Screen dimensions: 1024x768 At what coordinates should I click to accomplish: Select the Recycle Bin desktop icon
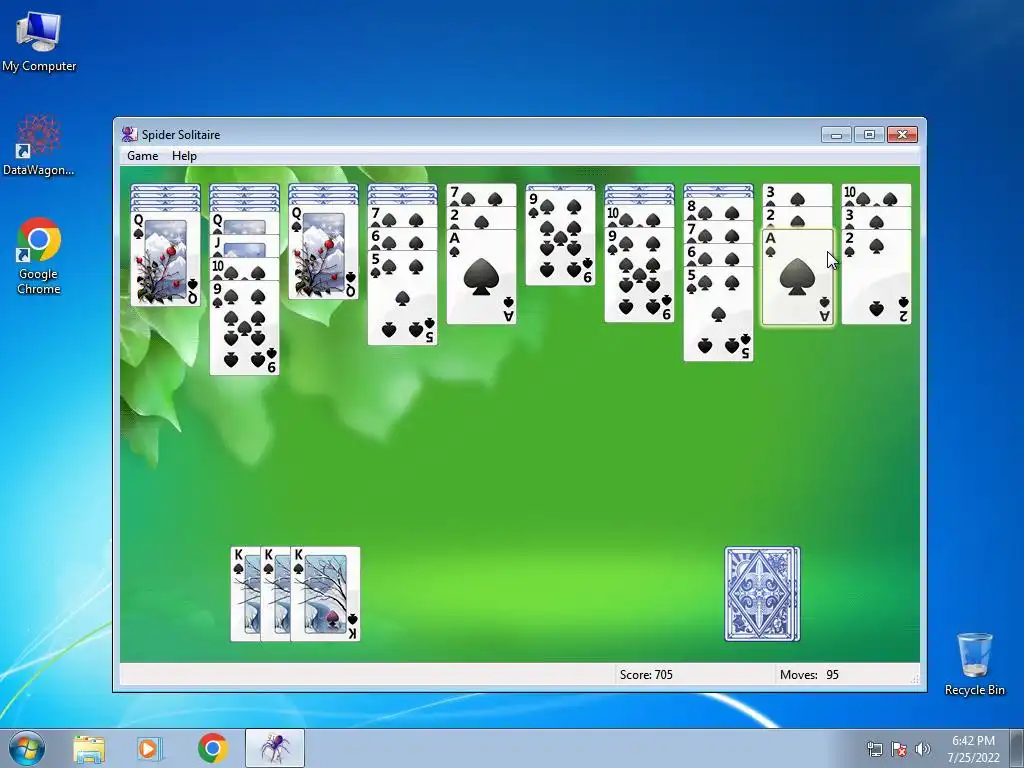(x=974, y=664)
